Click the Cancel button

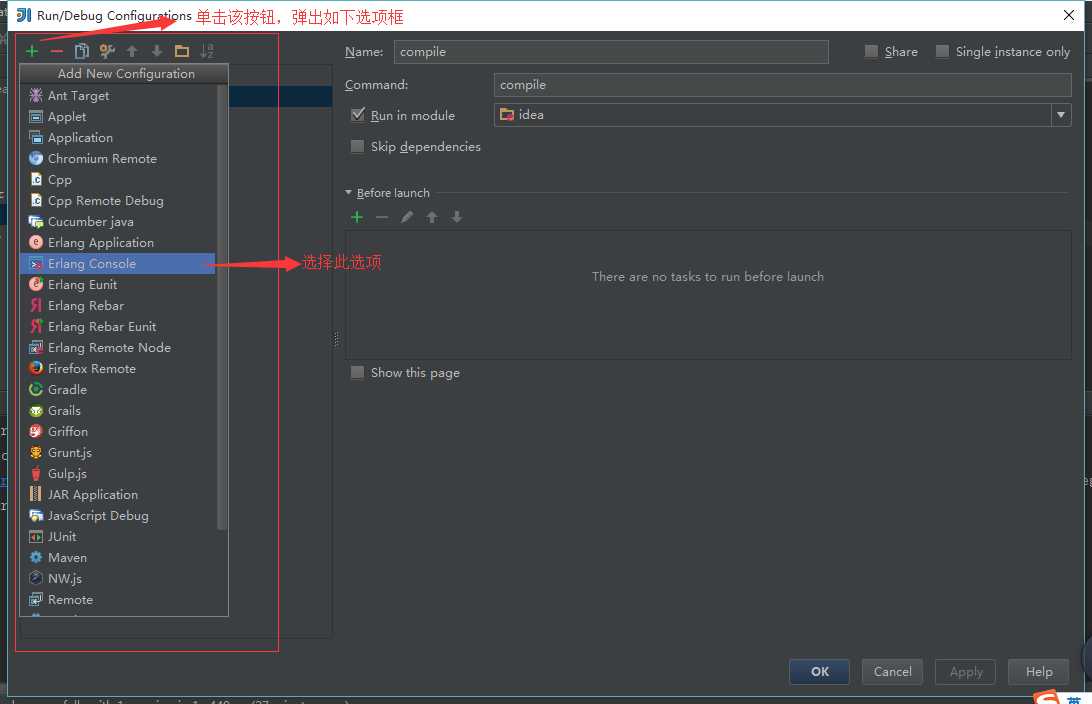tap(892, 671)
